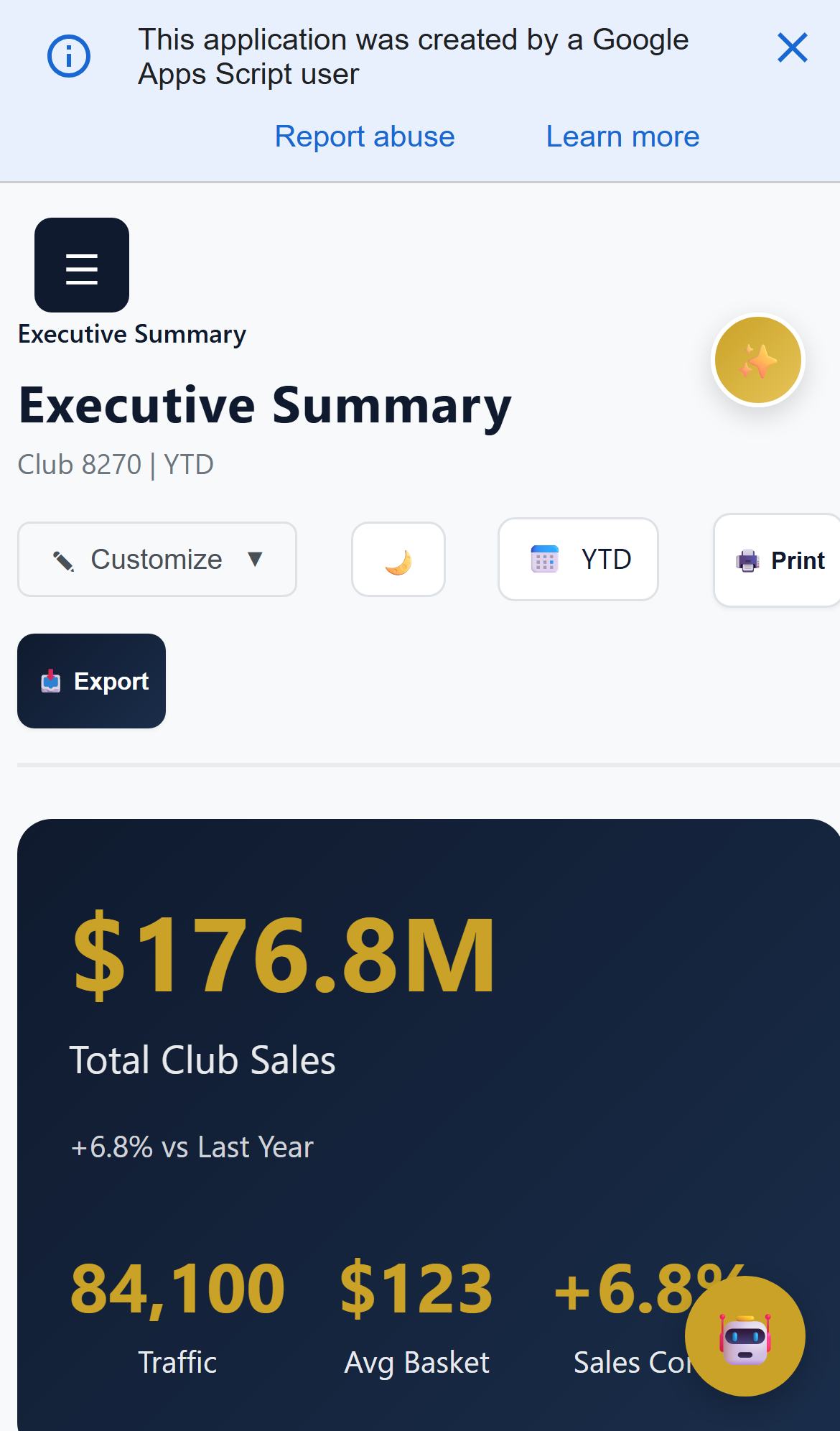Click the export icon on Export button
The height and width of the screenshot is (1431, 840).
50,681
